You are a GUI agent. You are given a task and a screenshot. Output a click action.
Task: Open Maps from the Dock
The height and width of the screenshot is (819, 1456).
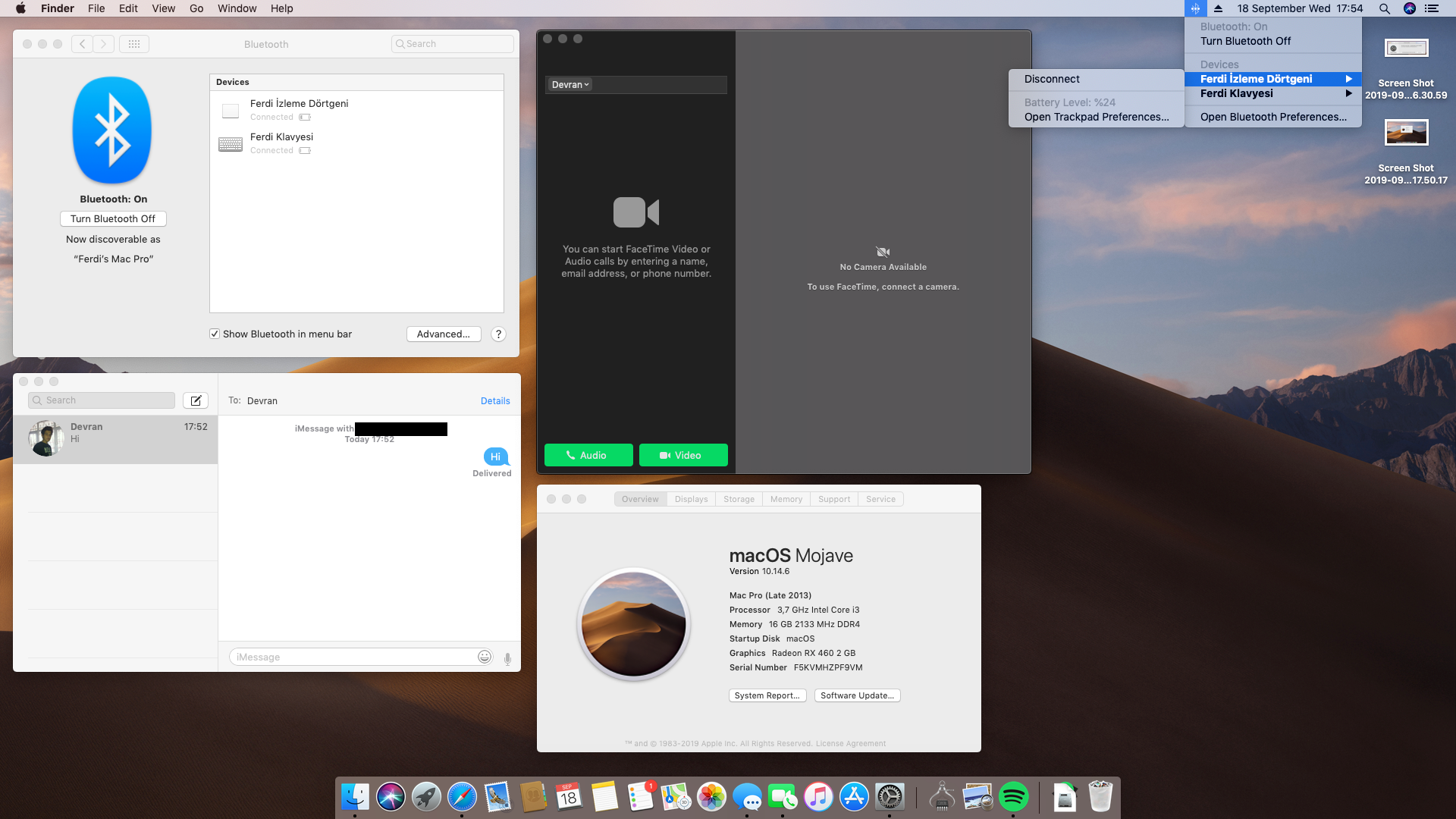click(676, 797)
